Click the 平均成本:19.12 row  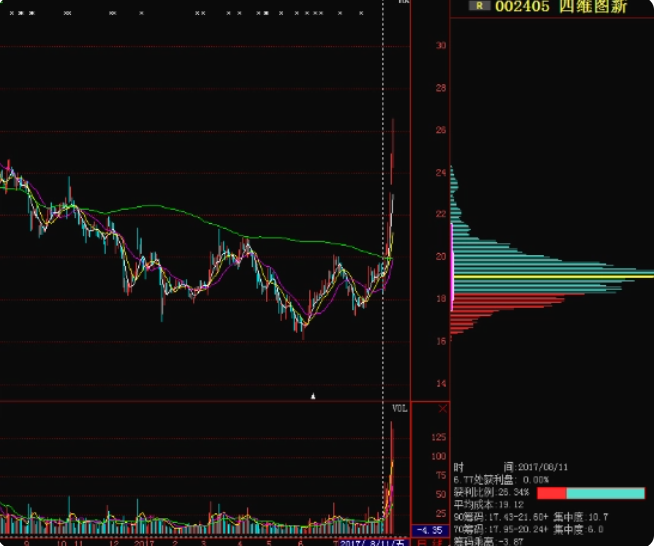(x=488, y=505)
